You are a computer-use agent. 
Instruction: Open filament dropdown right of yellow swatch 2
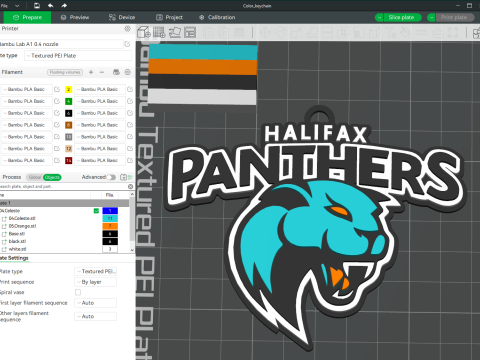(x=99, y=89)
